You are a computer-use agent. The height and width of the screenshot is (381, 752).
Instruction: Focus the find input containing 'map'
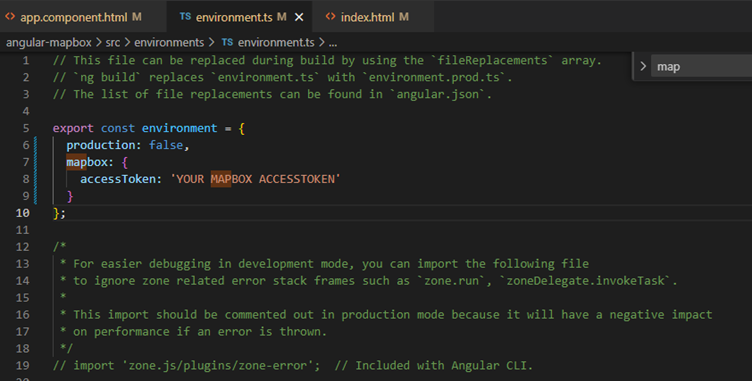click(x=701, y=67)
